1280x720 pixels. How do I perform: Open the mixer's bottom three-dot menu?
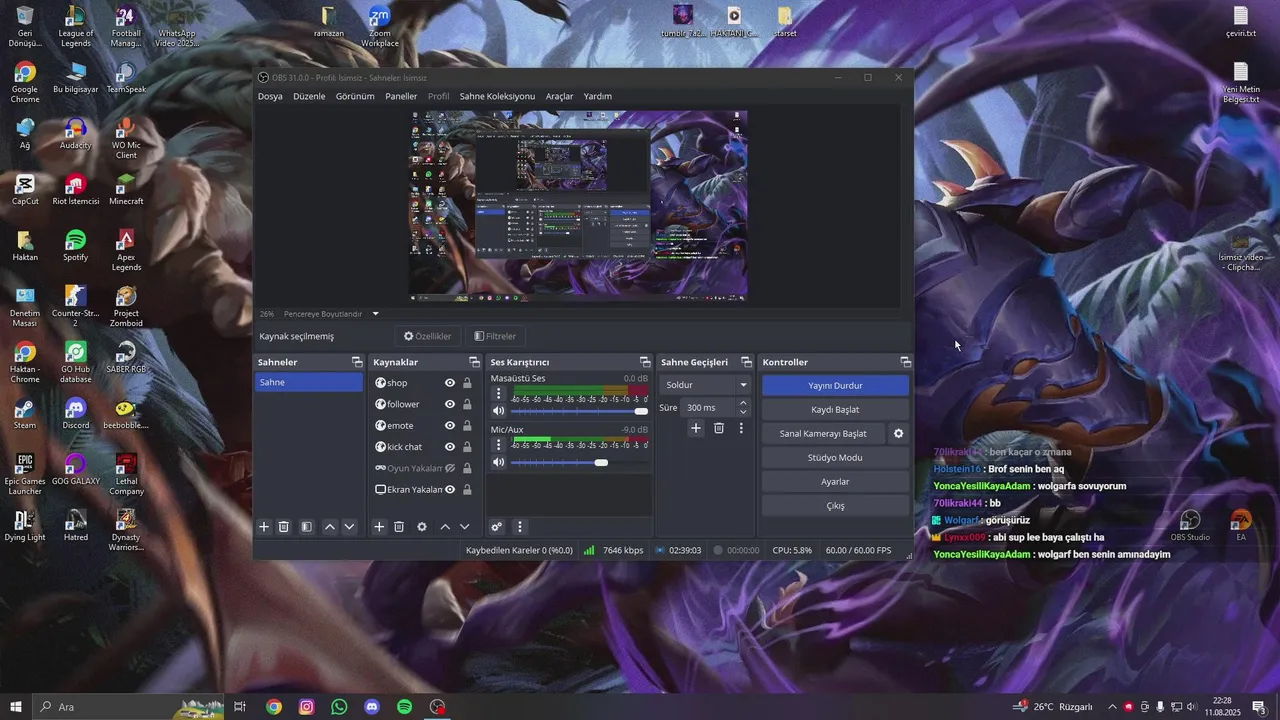coord(519,527)
